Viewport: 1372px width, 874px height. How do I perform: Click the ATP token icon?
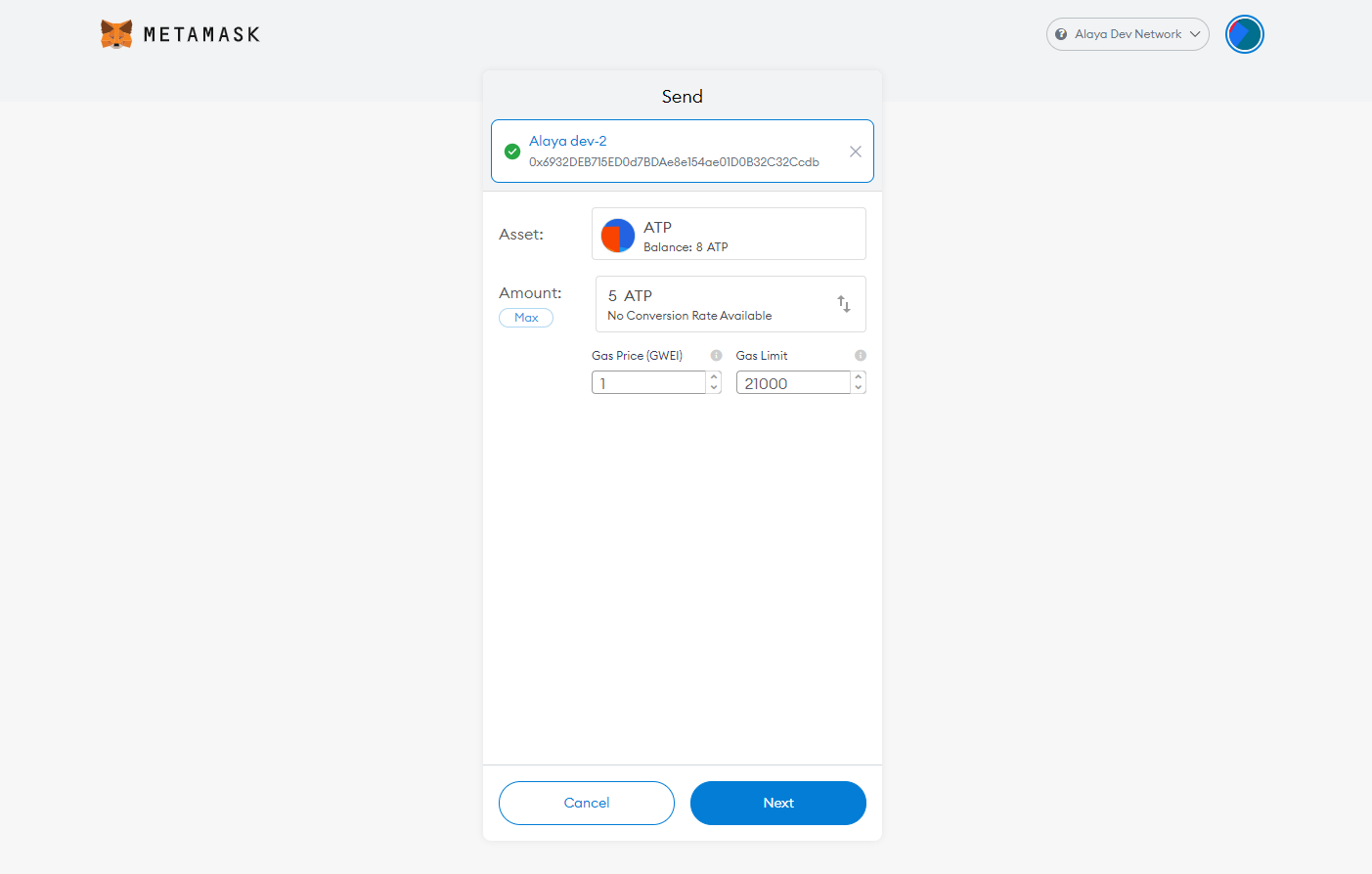coord(618,236)
